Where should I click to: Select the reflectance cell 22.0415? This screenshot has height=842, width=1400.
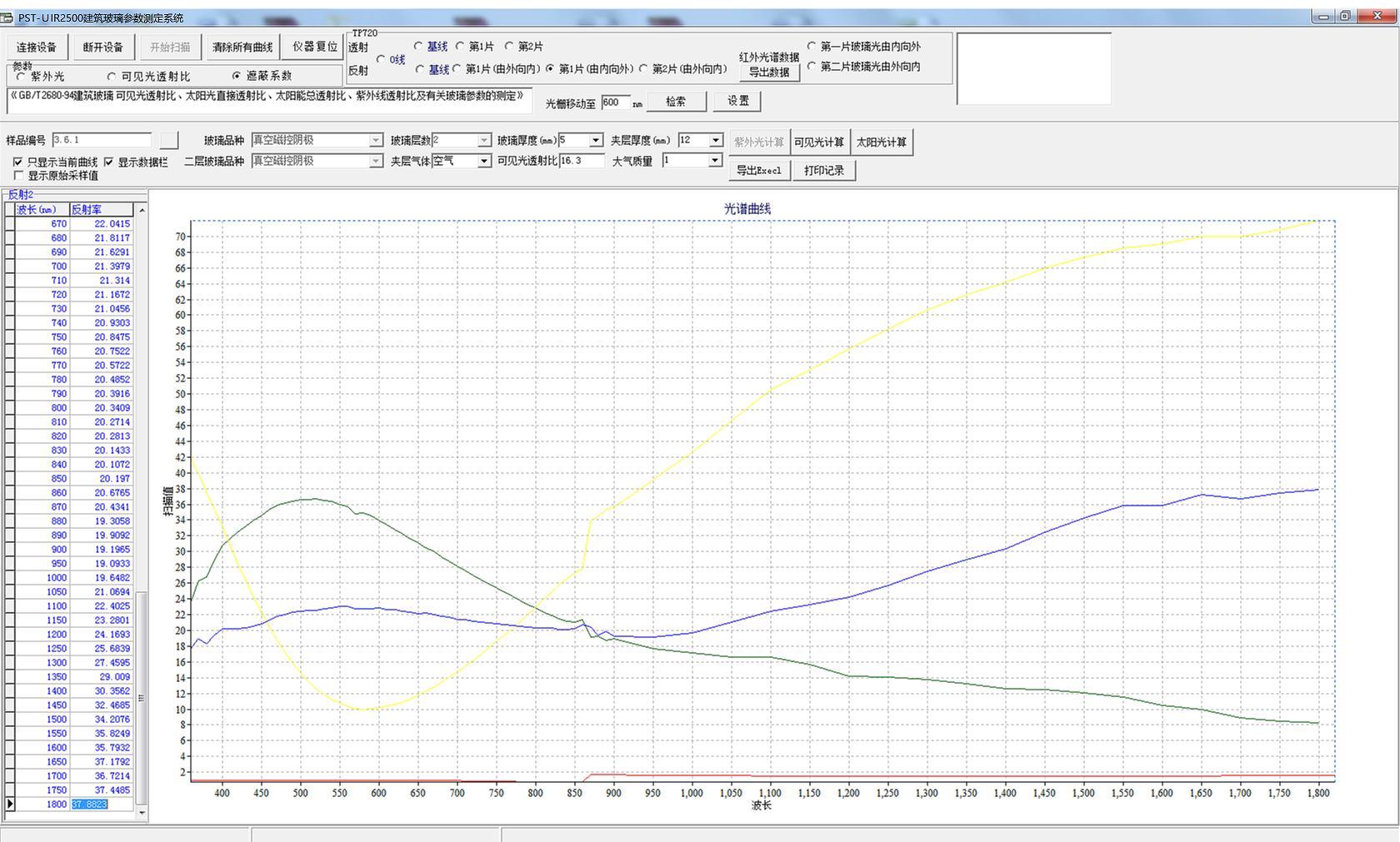point(101,224)
